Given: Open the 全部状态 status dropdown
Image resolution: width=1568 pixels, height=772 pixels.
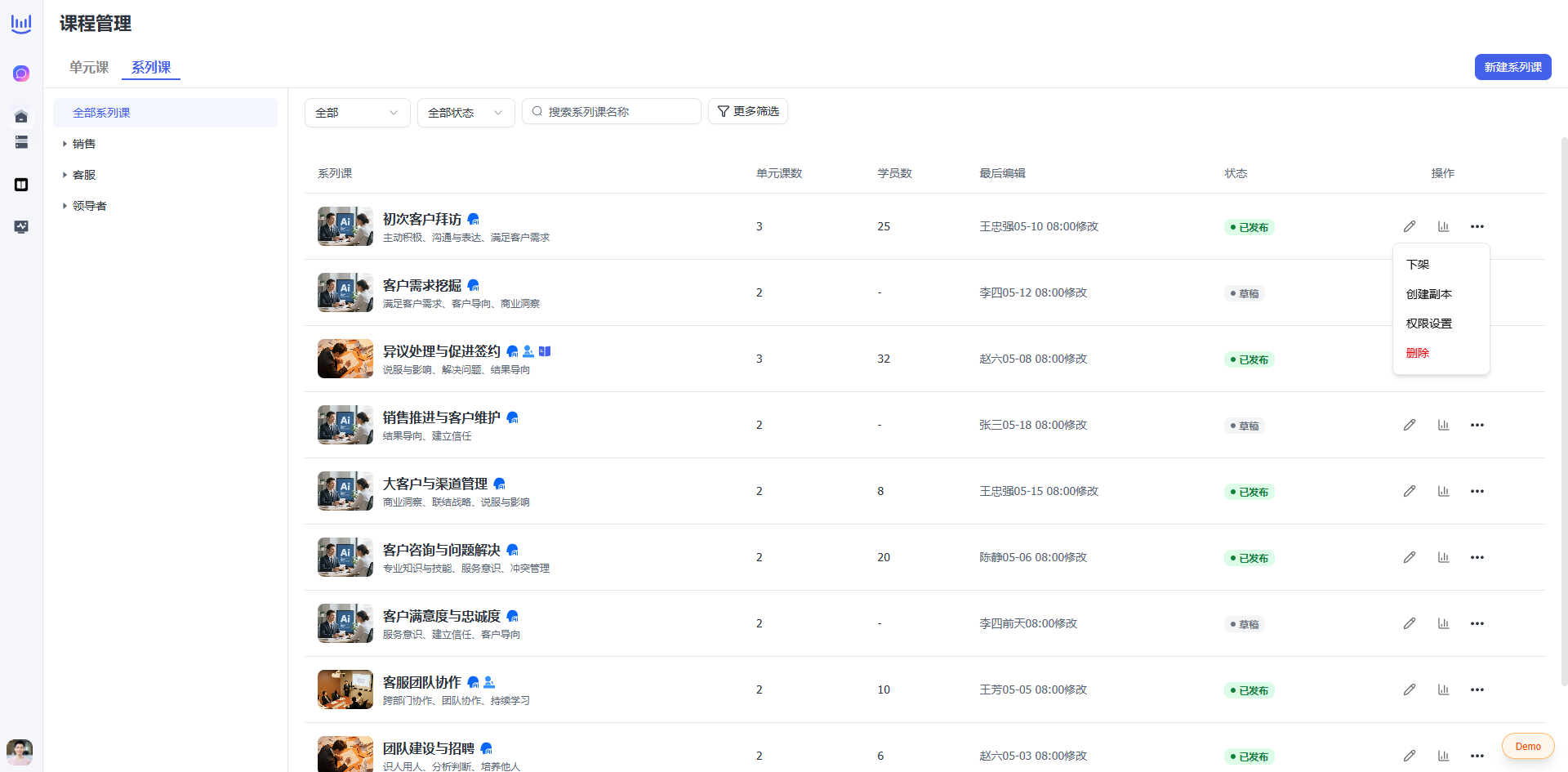Looking at the screenshot, I should (465, 113).
